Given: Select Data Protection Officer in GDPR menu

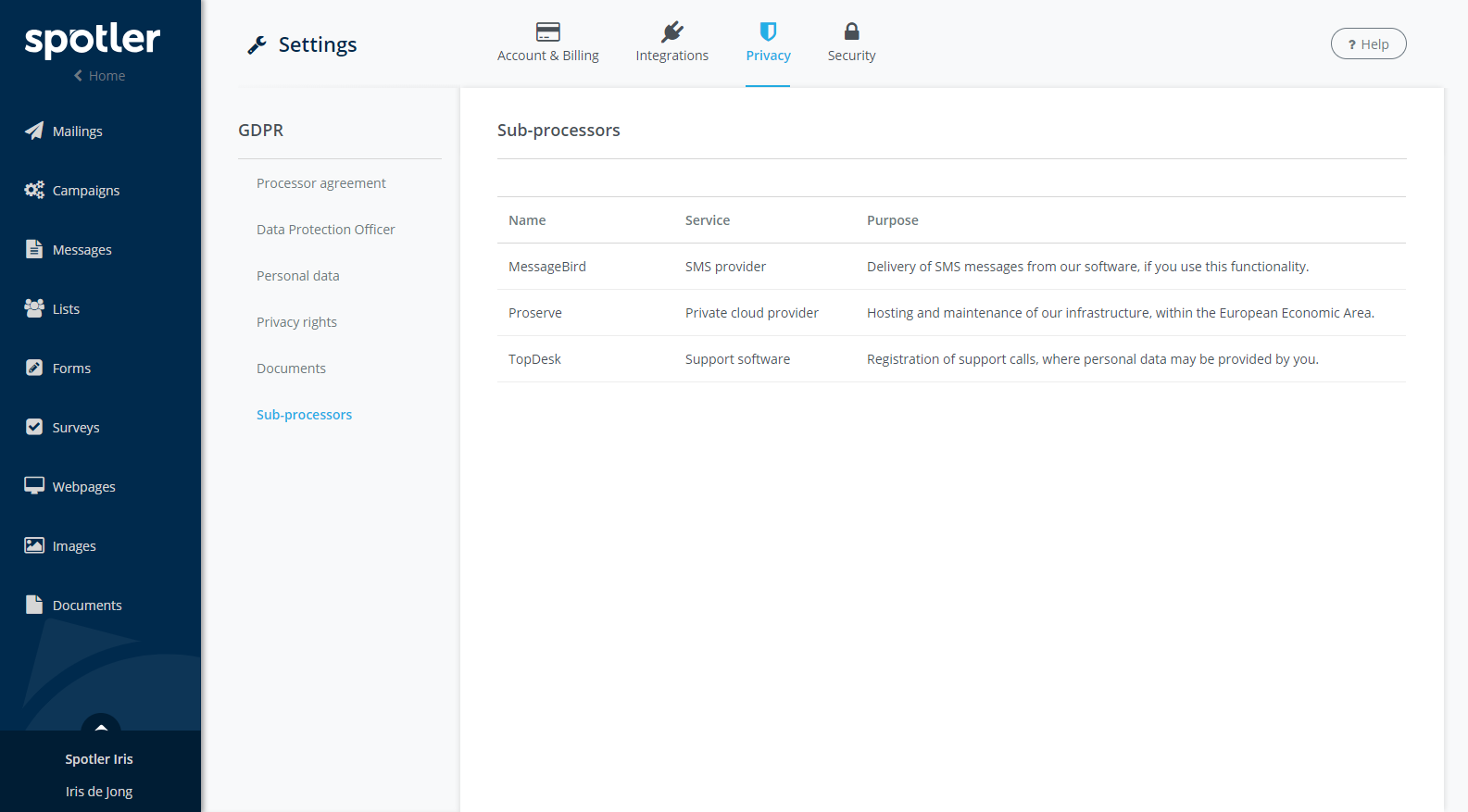Looking at the screenshot, I should 325,230.
